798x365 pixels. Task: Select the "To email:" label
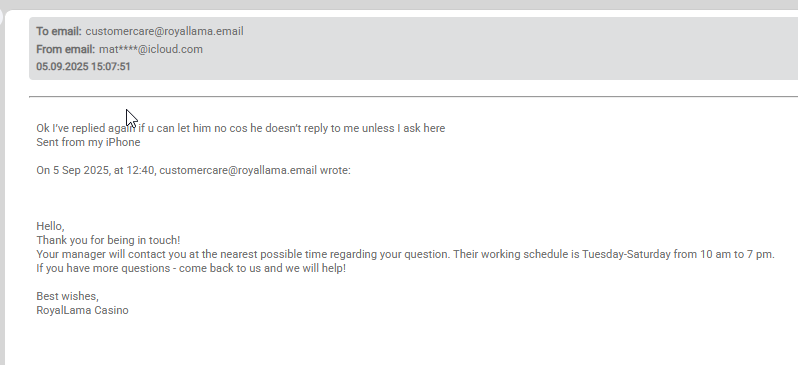click(x=59, y=32)
